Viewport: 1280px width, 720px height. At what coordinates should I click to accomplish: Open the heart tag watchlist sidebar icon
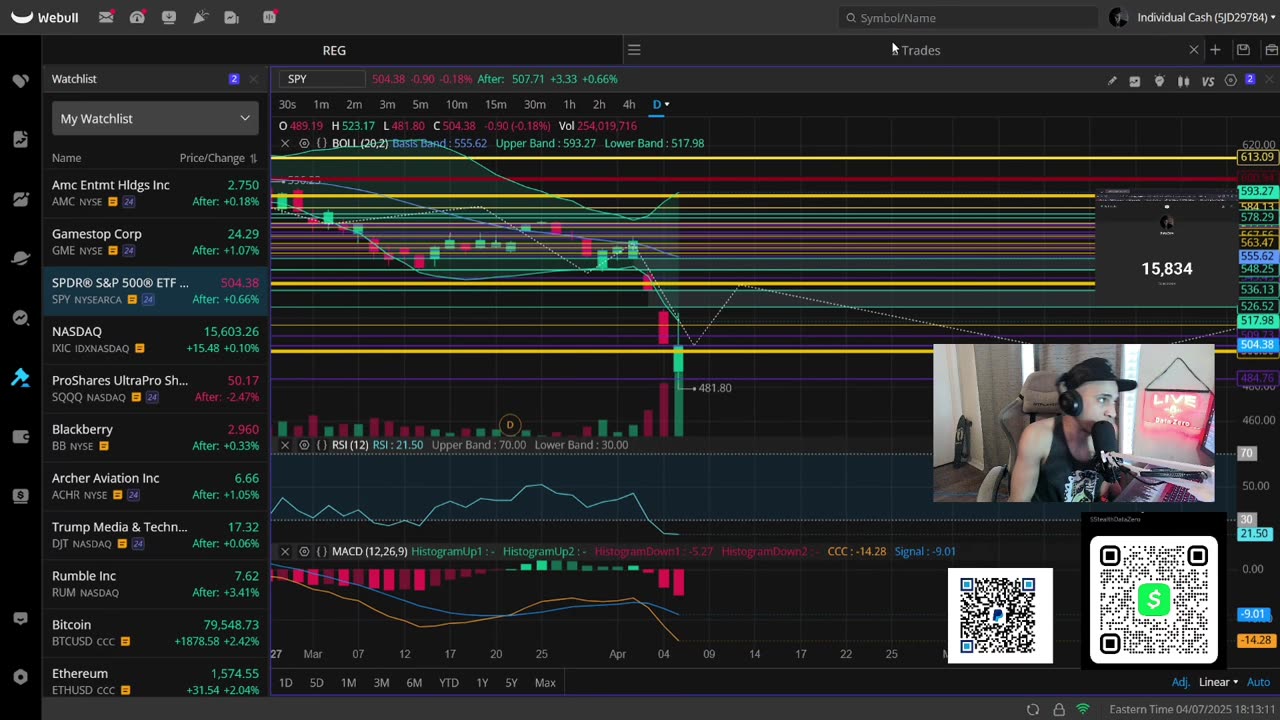click(x=20, y=80)
